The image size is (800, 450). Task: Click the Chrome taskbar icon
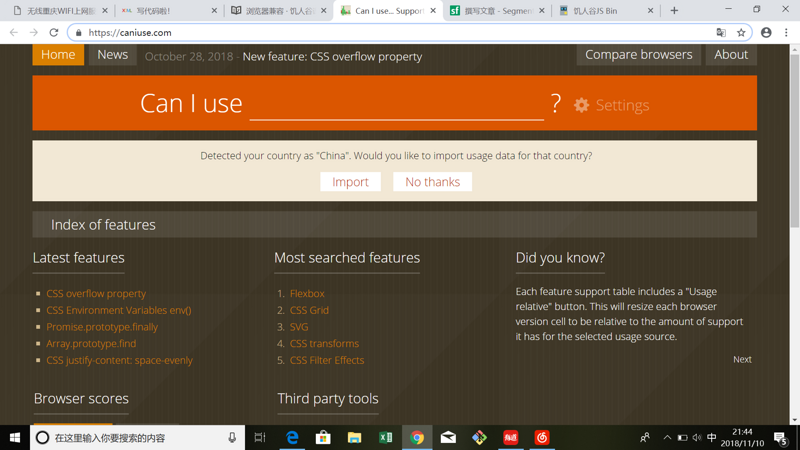(x=417, y=438)
